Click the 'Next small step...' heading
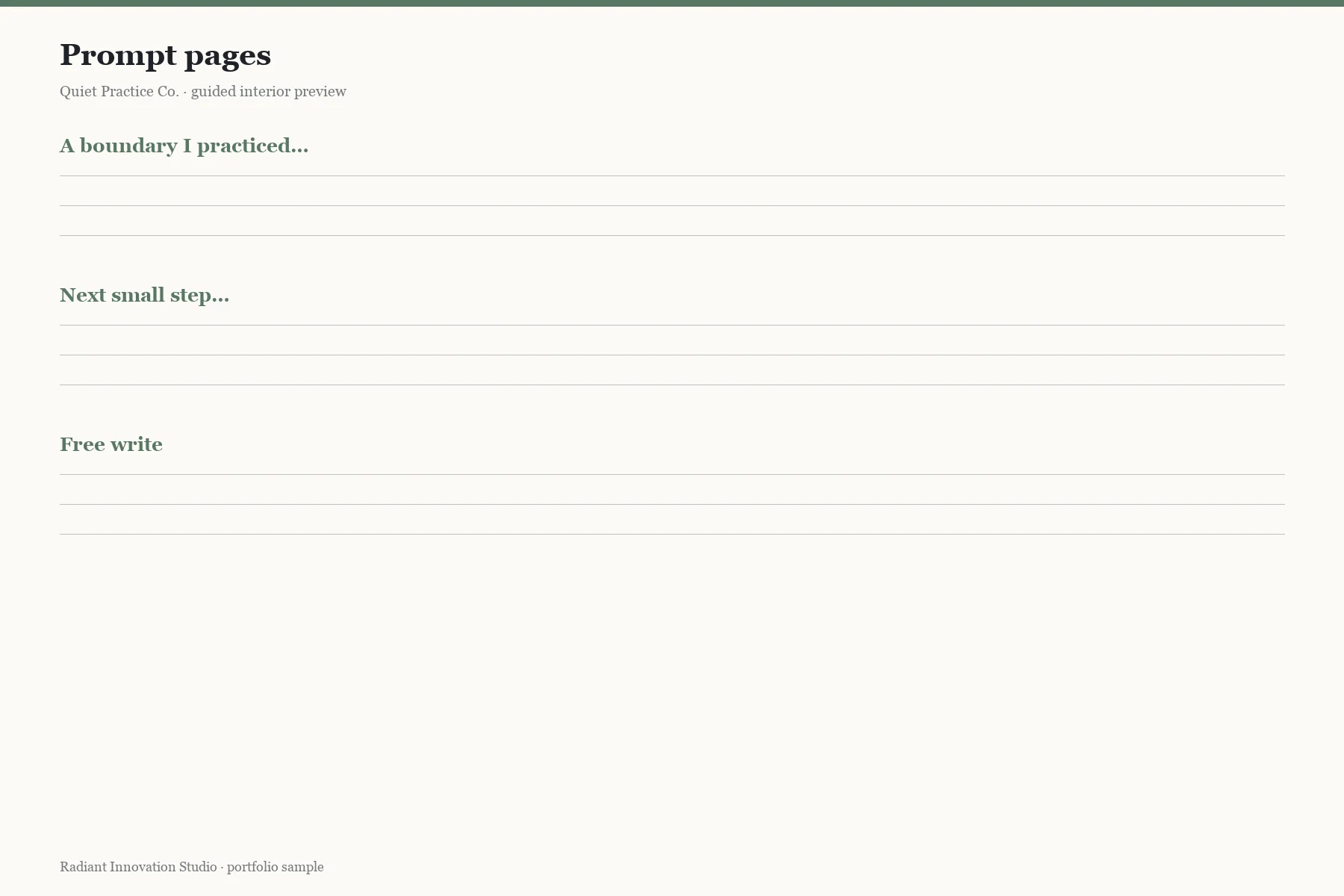1344x896 pixels. click(x=144, y=296)
